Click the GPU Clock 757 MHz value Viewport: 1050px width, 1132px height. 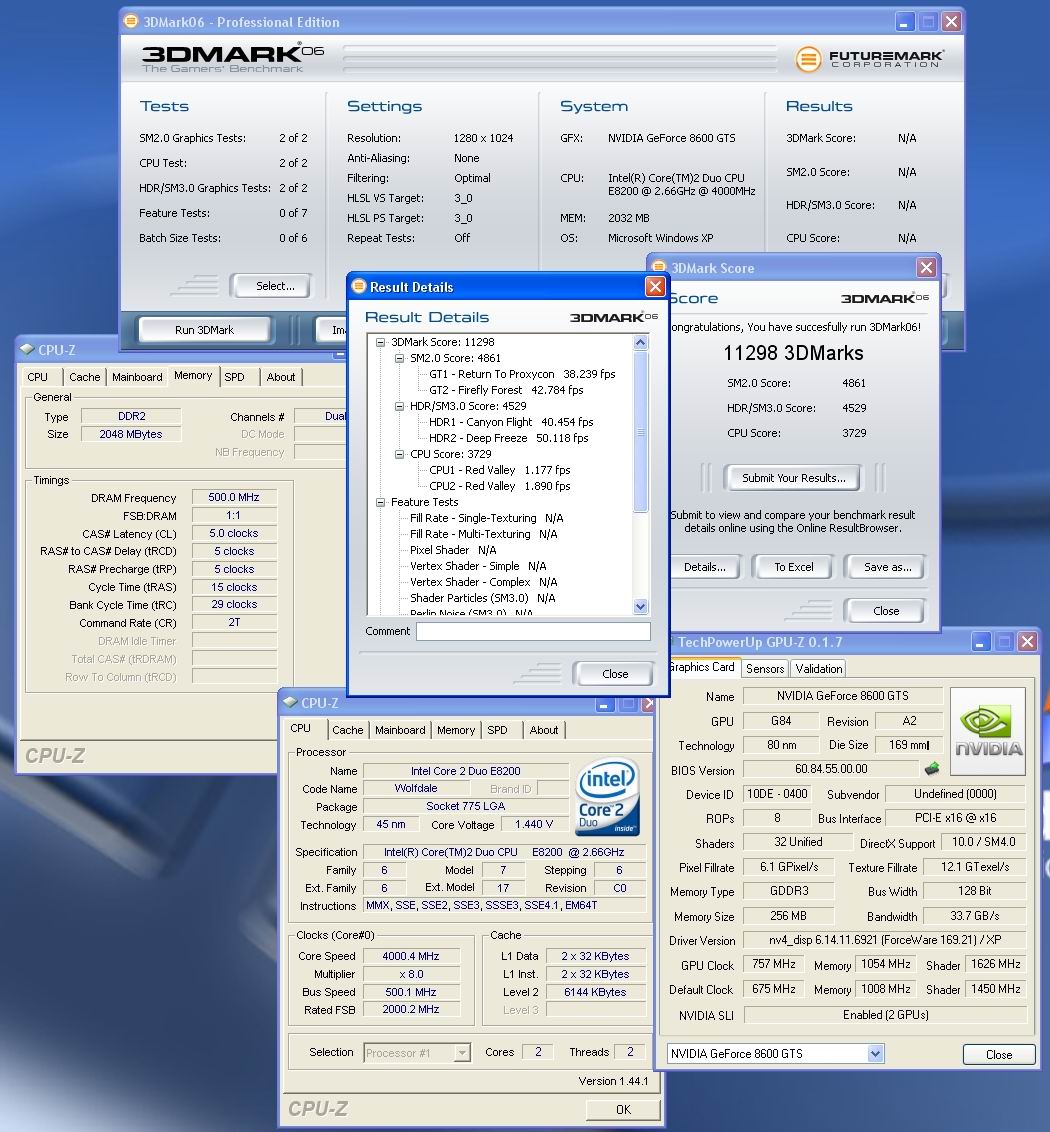(x=773, y=965)
